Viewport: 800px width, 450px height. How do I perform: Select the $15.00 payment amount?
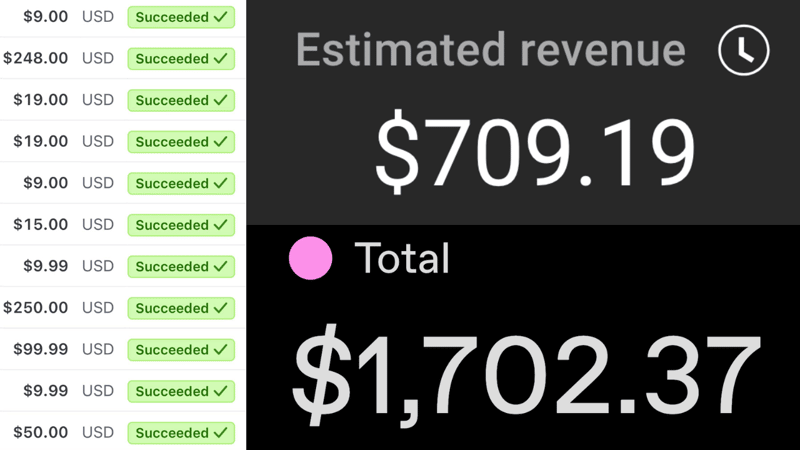[x=41, y=225]
